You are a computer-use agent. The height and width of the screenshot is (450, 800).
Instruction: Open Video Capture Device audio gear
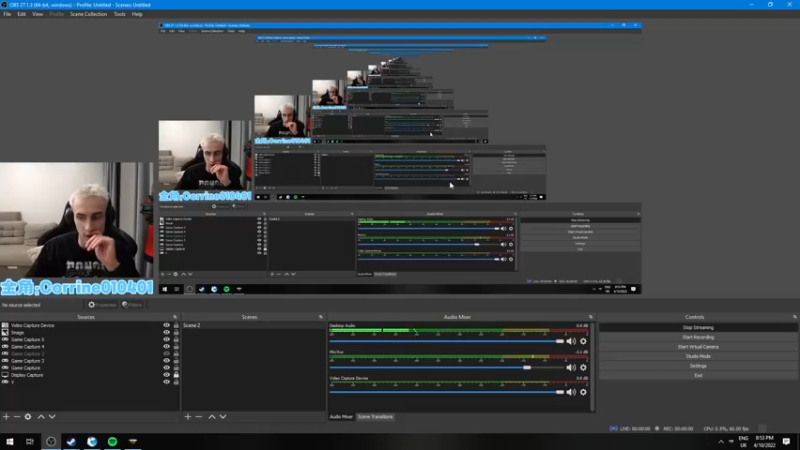click(x=583, y=392)
